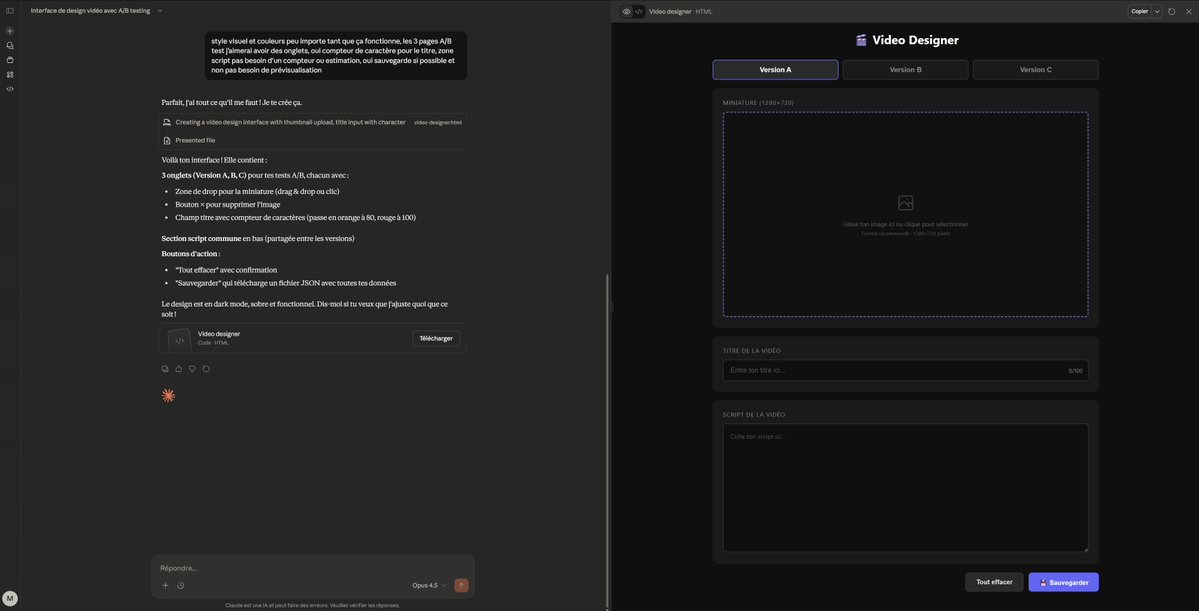Click the Sauvegarder button
The height and width of the screenshot is (611, 1199).
point(1064,582)
